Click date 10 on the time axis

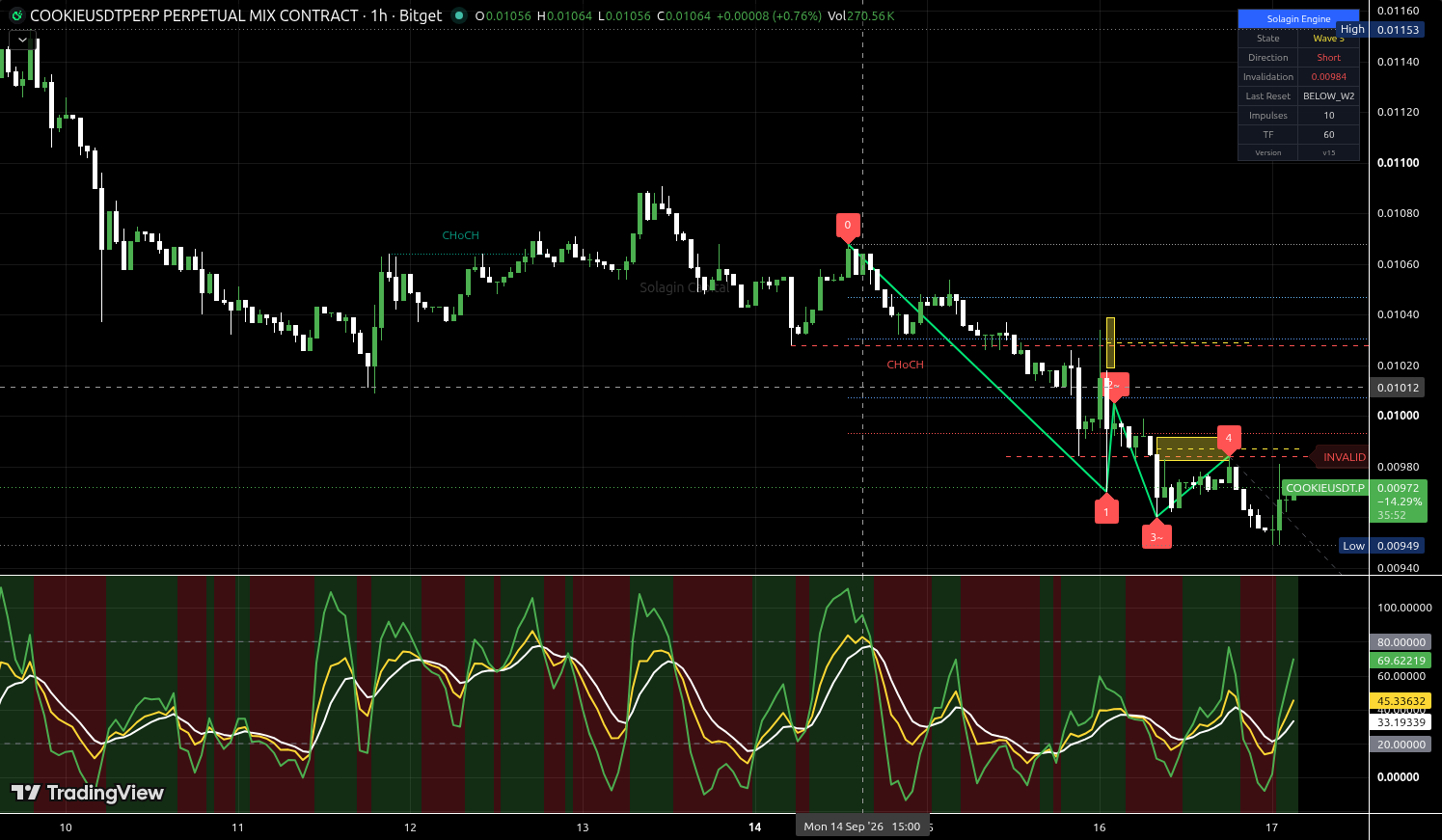tap(66, 827)
